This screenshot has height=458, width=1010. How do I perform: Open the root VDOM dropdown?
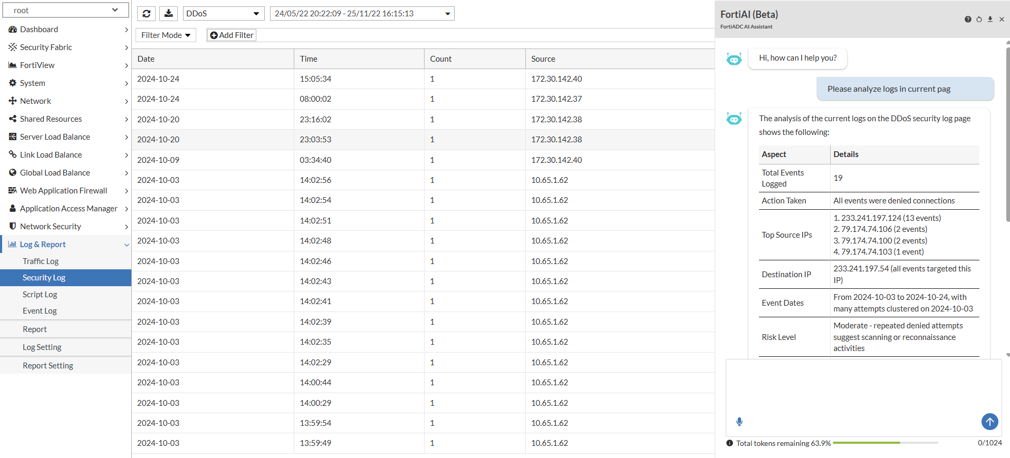coord(64,10)
